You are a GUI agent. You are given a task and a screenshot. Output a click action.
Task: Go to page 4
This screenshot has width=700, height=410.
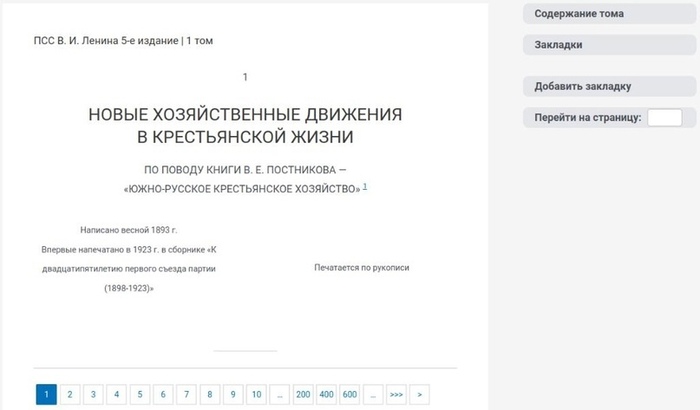(x=117, y=394)
